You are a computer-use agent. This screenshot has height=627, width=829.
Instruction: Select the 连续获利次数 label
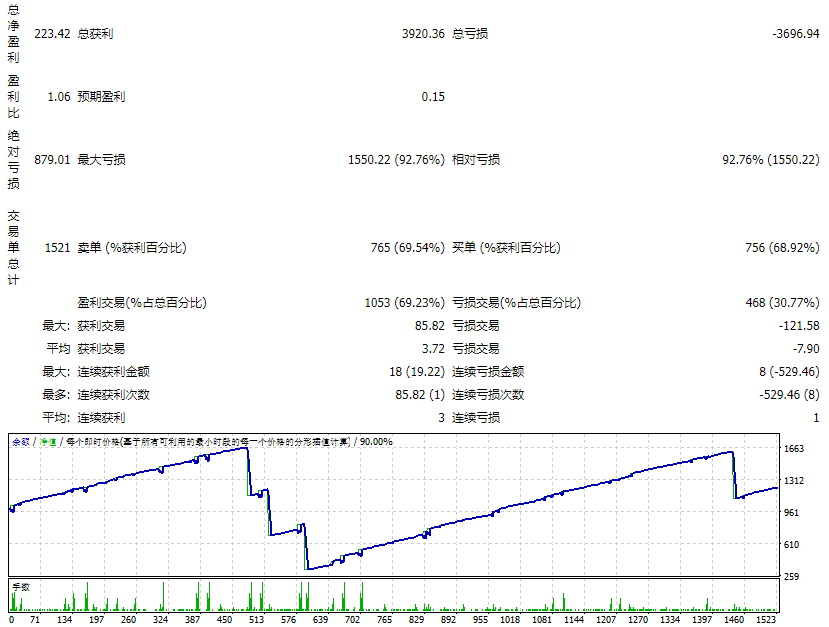tap(114, 395)
